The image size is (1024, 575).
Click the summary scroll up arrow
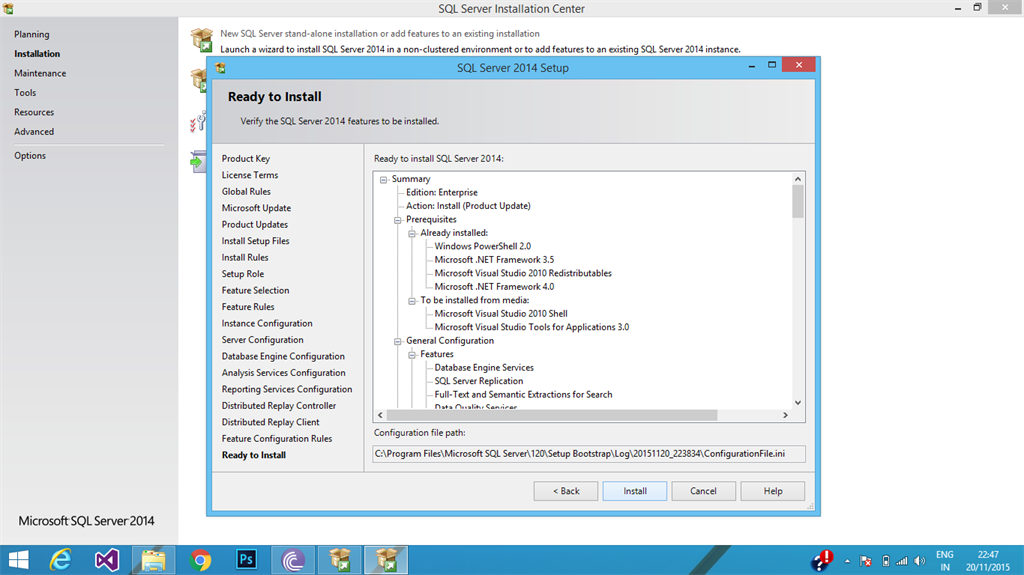[797, 178]
